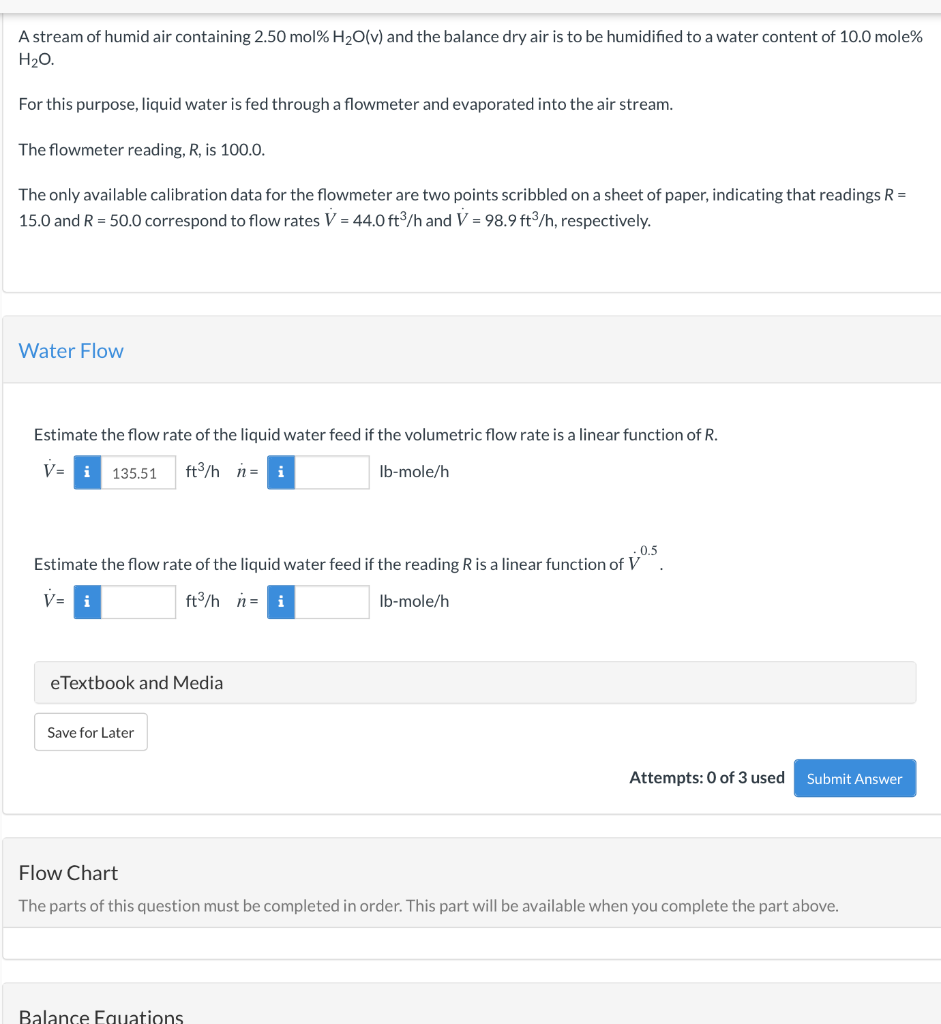Click the Attempts: 0 of 3 used label
Image resolution: width=941 pixels, height=1024 pixels.
coord(706,778)
